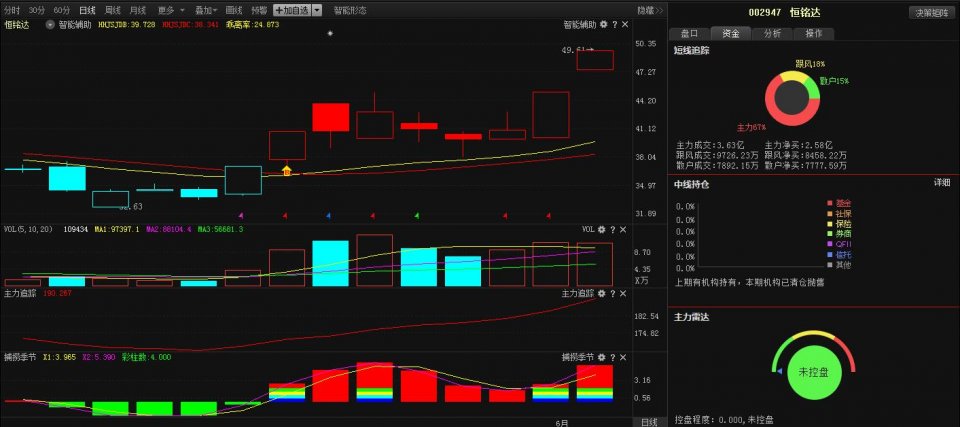The width and height of the screenshot is (960, 427).
Task: Click the stock name 恒铭达 in title
Action: (x=804, y=12)
